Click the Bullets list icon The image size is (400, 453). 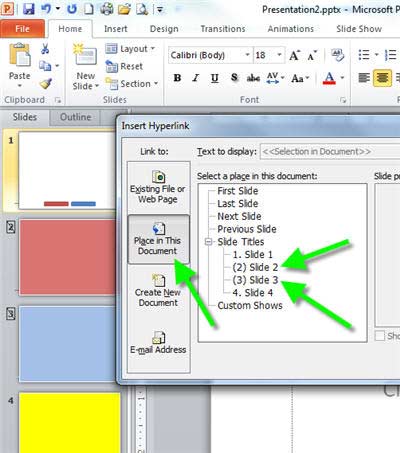tap(364, 55)
